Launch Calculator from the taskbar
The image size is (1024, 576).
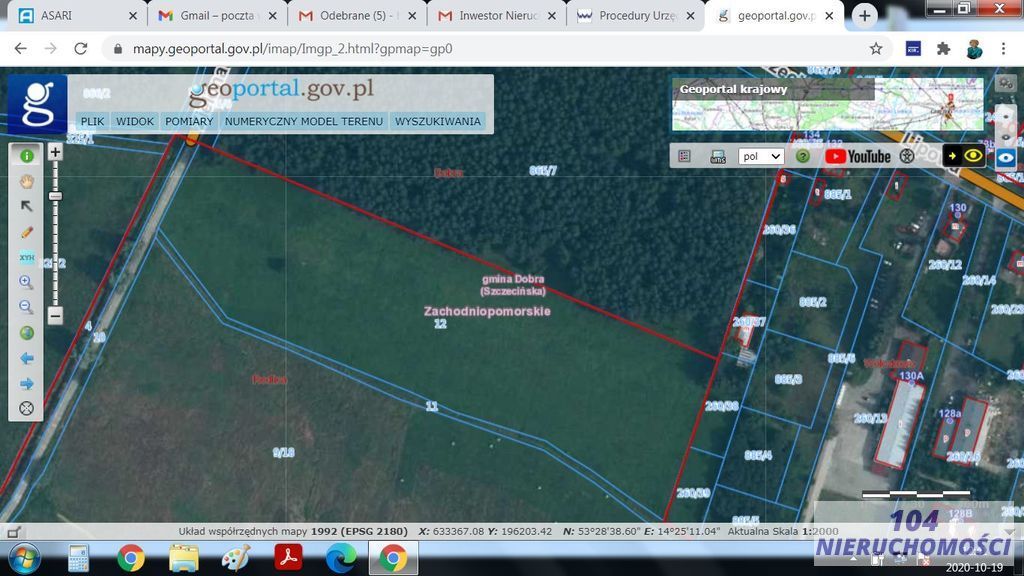tap(78, 558)
